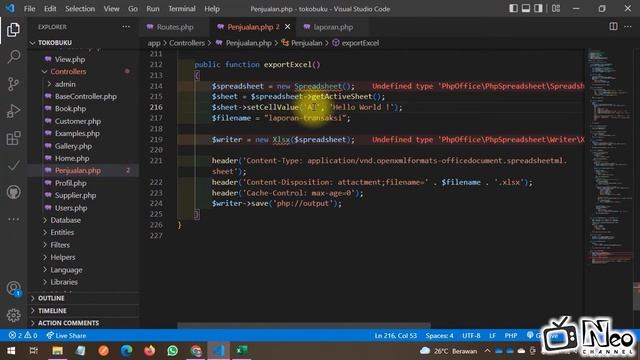Open BaseController.php in explorer

[x=86, y=96]
